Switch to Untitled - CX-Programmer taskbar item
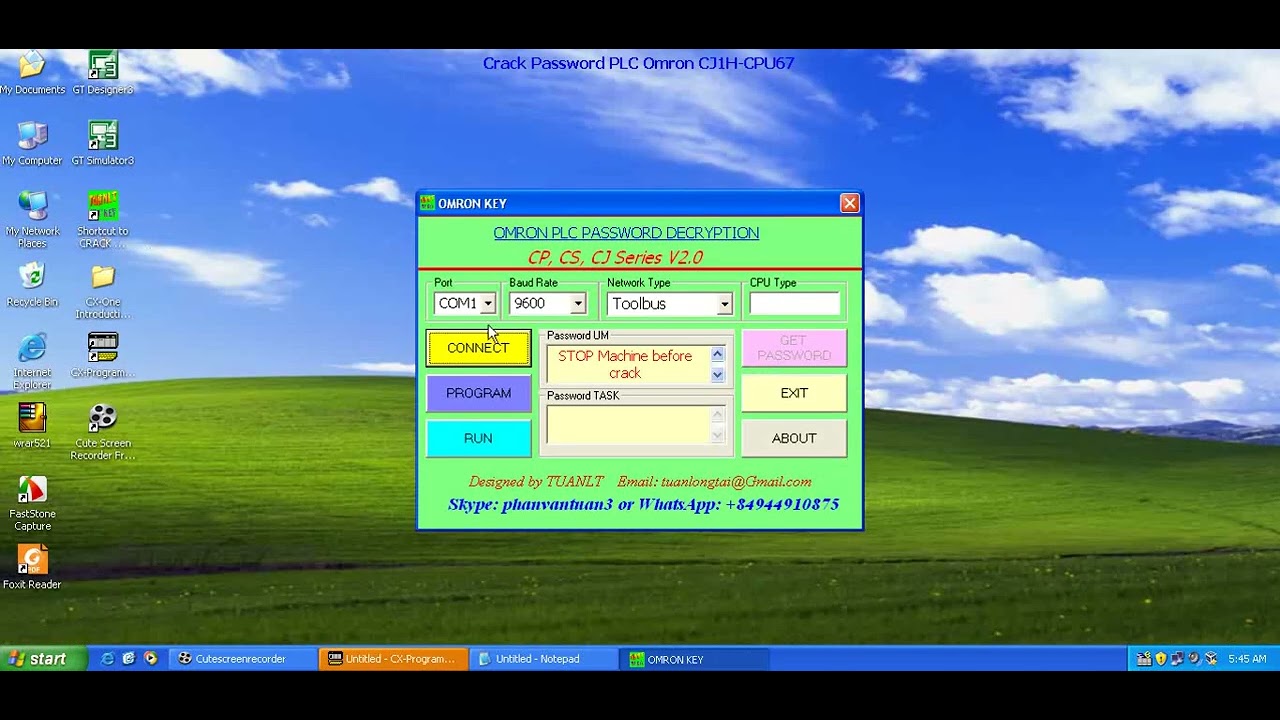The height and width of the screenshot is (720, 1280). (393, 659)
